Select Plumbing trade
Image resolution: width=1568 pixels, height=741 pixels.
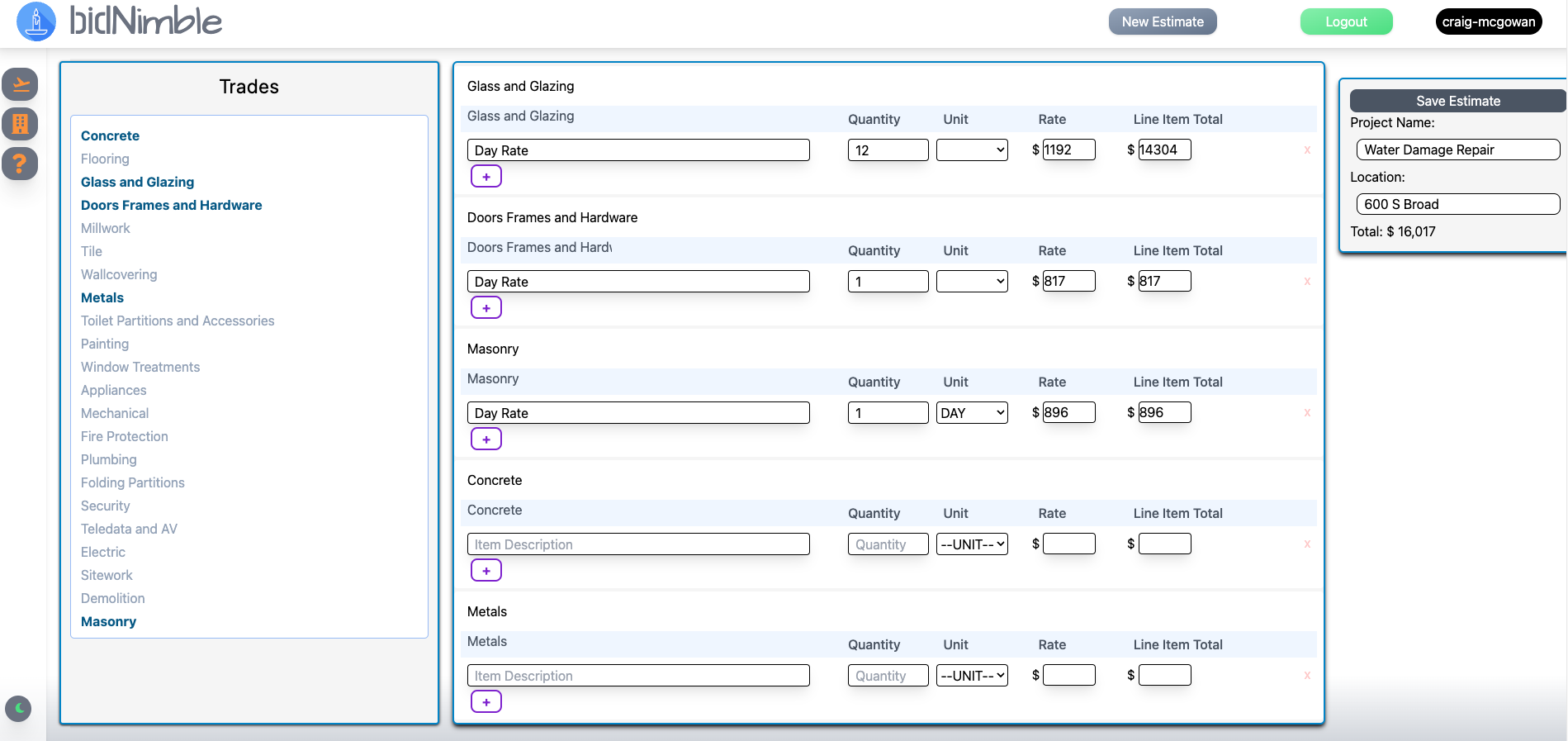[109, 459]
